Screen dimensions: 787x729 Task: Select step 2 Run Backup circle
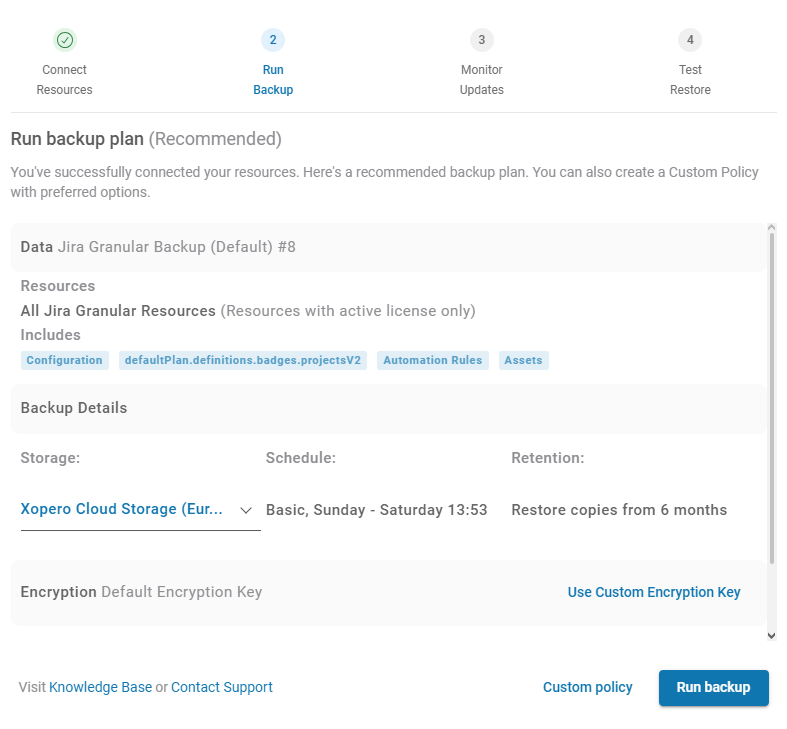click(x=273, y=40)
